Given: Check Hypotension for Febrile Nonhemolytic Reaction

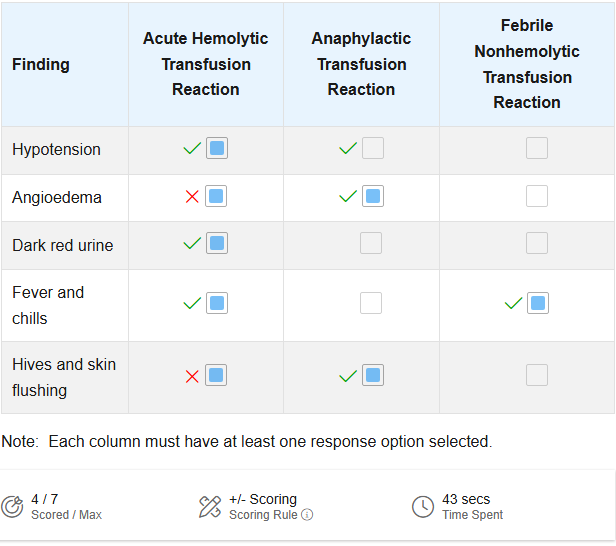Looking at the screenshot, I should click(537, 148).
